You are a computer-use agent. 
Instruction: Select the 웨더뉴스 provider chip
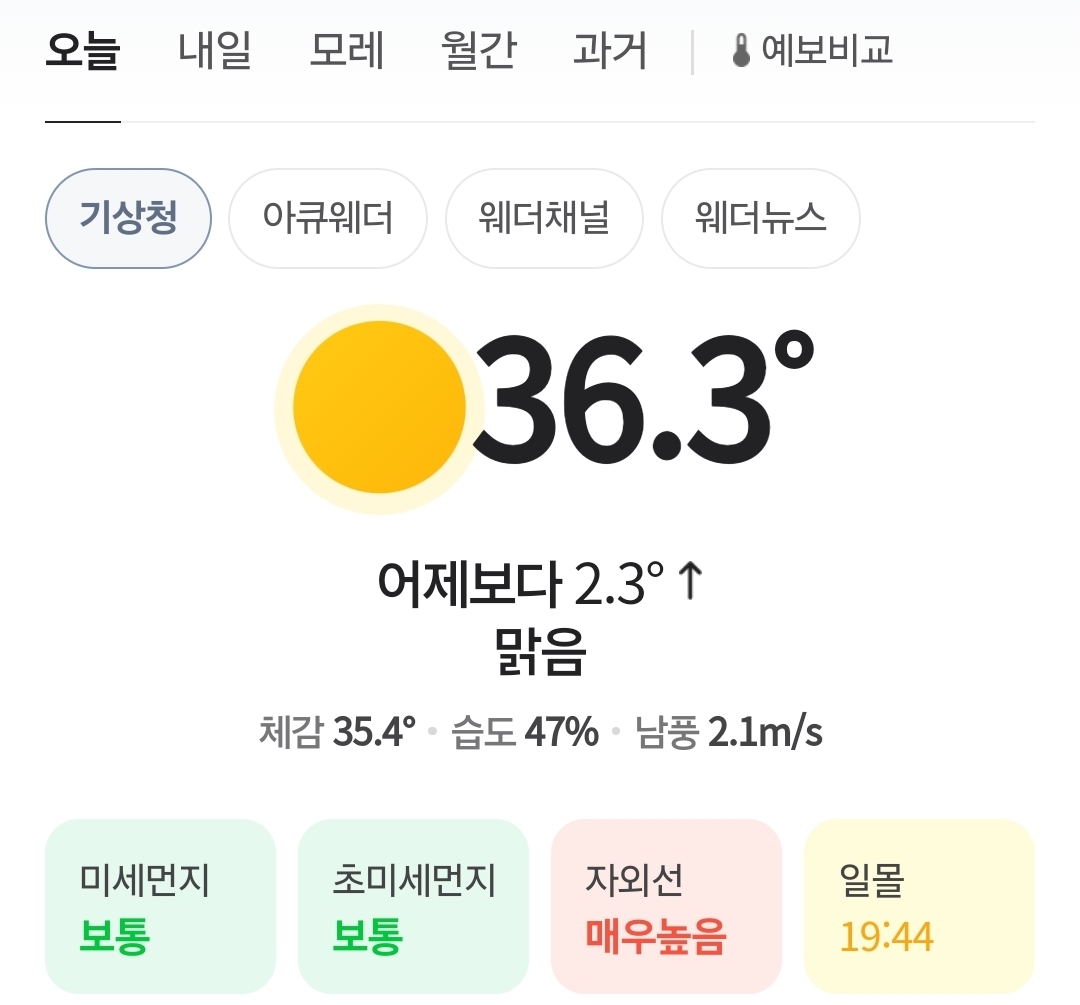pyautogui.click(x=760, y=218)
